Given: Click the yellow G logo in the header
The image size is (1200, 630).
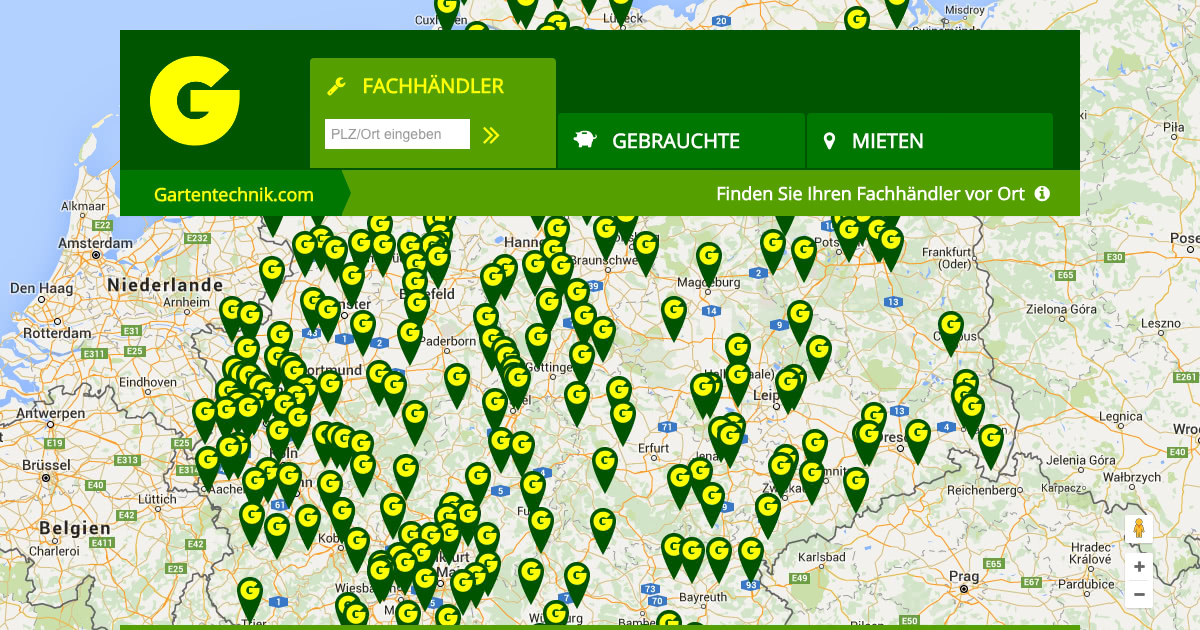Looking at the screenshot, I should (x=195, y=101).
